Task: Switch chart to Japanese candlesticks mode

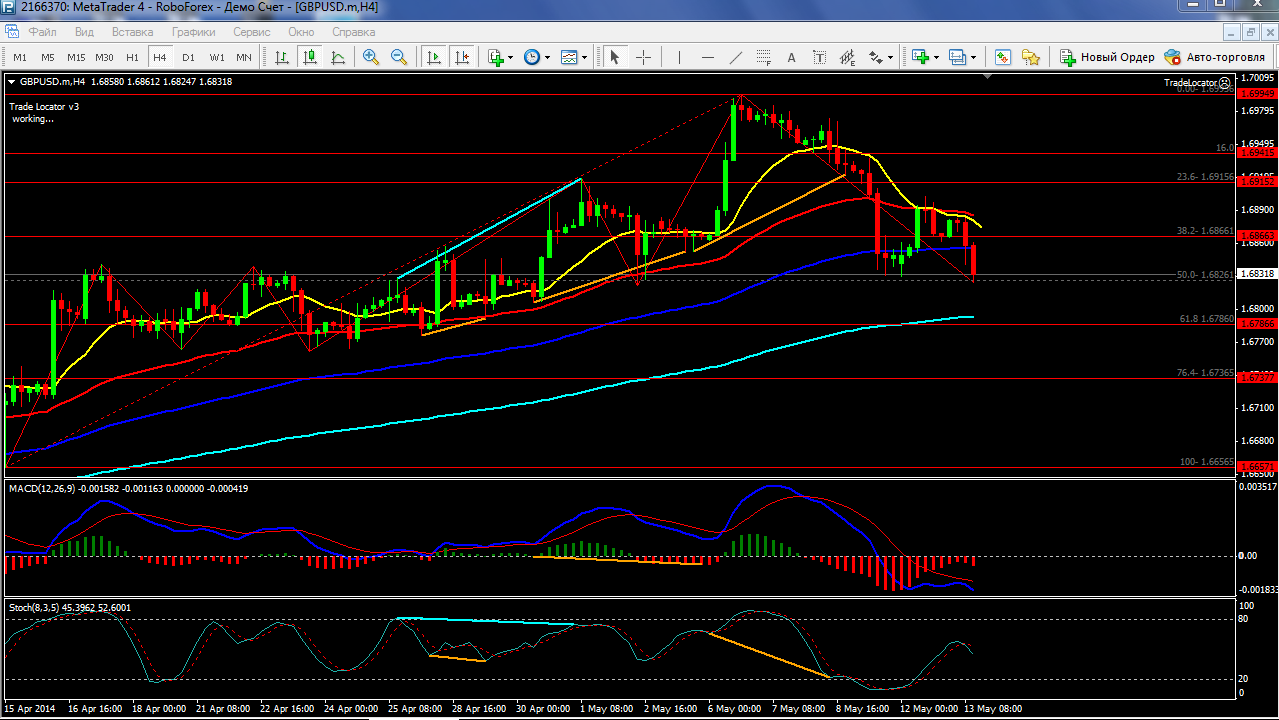Action: pyautogui.click(x=310, y=57)
